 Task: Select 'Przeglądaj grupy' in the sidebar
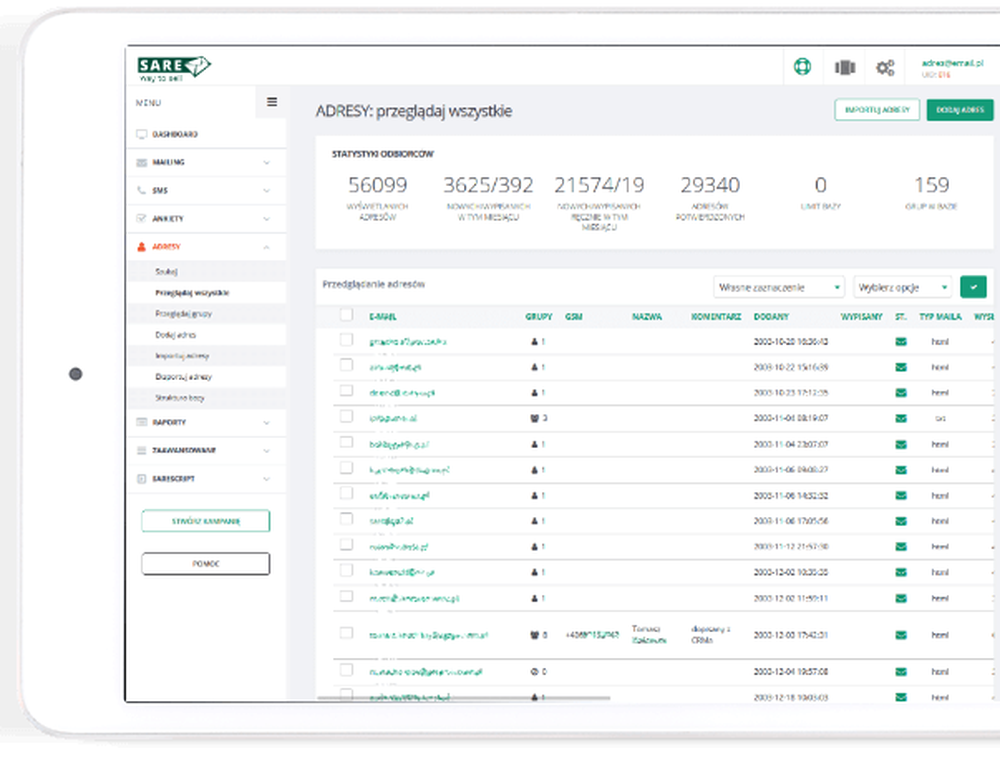tap(184, 314)
